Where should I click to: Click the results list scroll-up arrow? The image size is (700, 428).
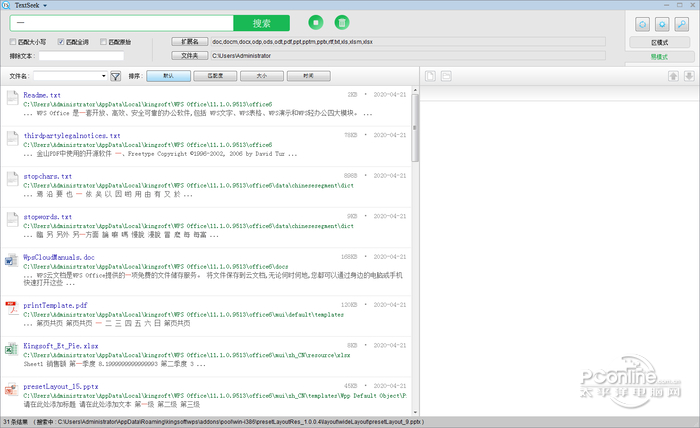click(415, 90)
